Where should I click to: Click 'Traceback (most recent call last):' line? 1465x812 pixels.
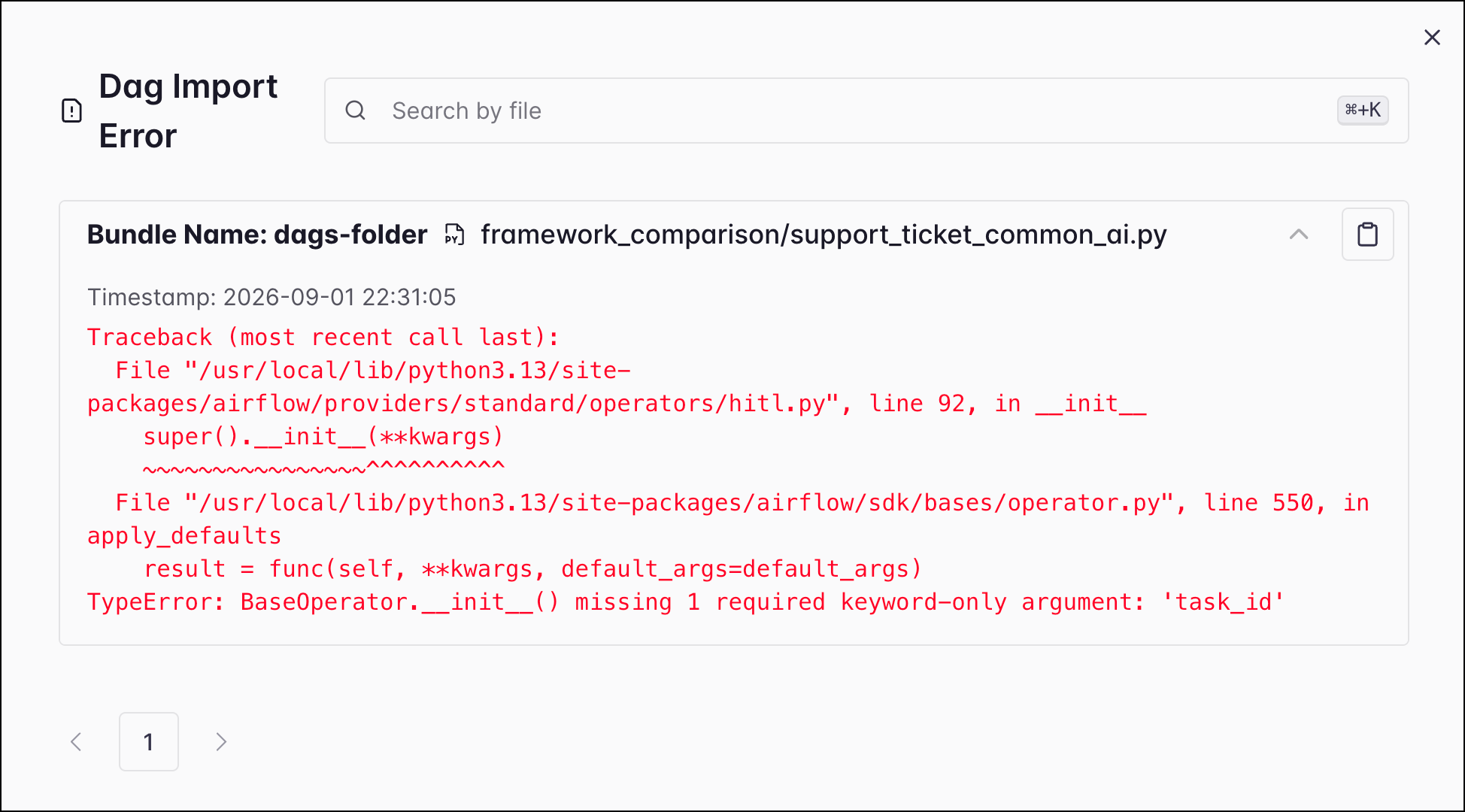click(x=323, y=338)
